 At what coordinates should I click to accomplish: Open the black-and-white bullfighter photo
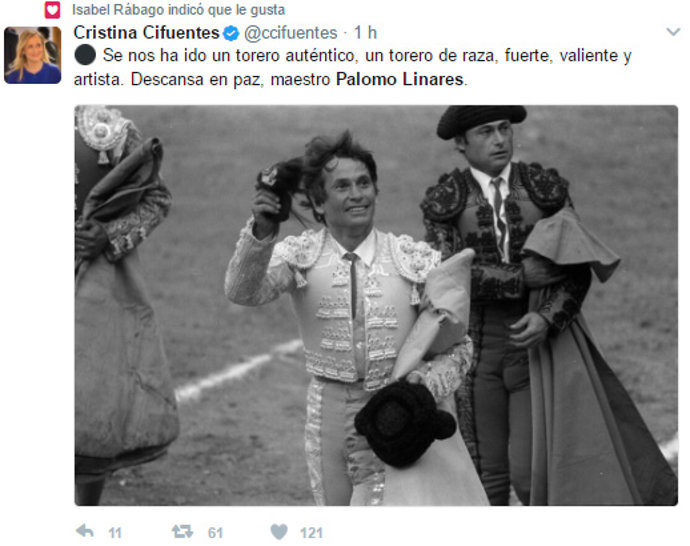pyautogui.click(x=376, y=305)
